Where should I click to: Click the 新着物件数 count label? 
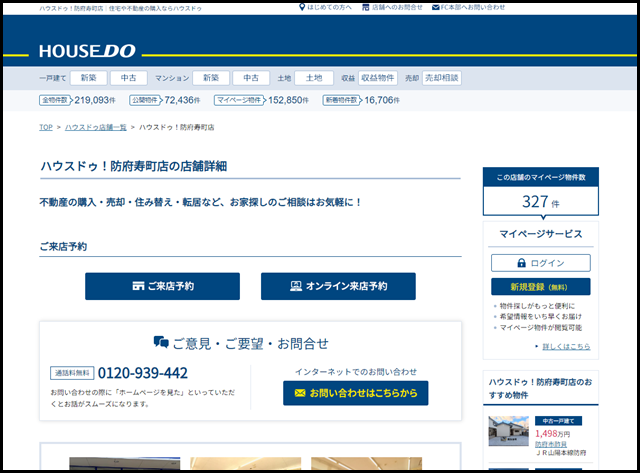(342, 100)
